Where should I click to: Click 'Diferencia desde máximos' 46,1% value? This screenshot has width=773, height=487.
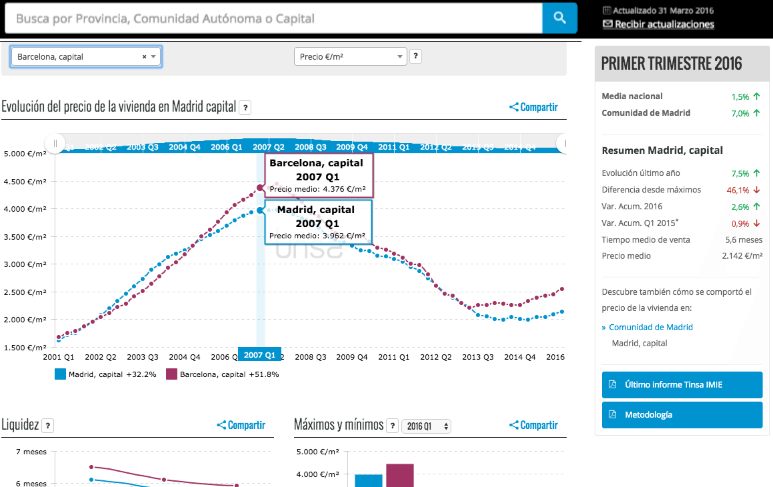738,190
